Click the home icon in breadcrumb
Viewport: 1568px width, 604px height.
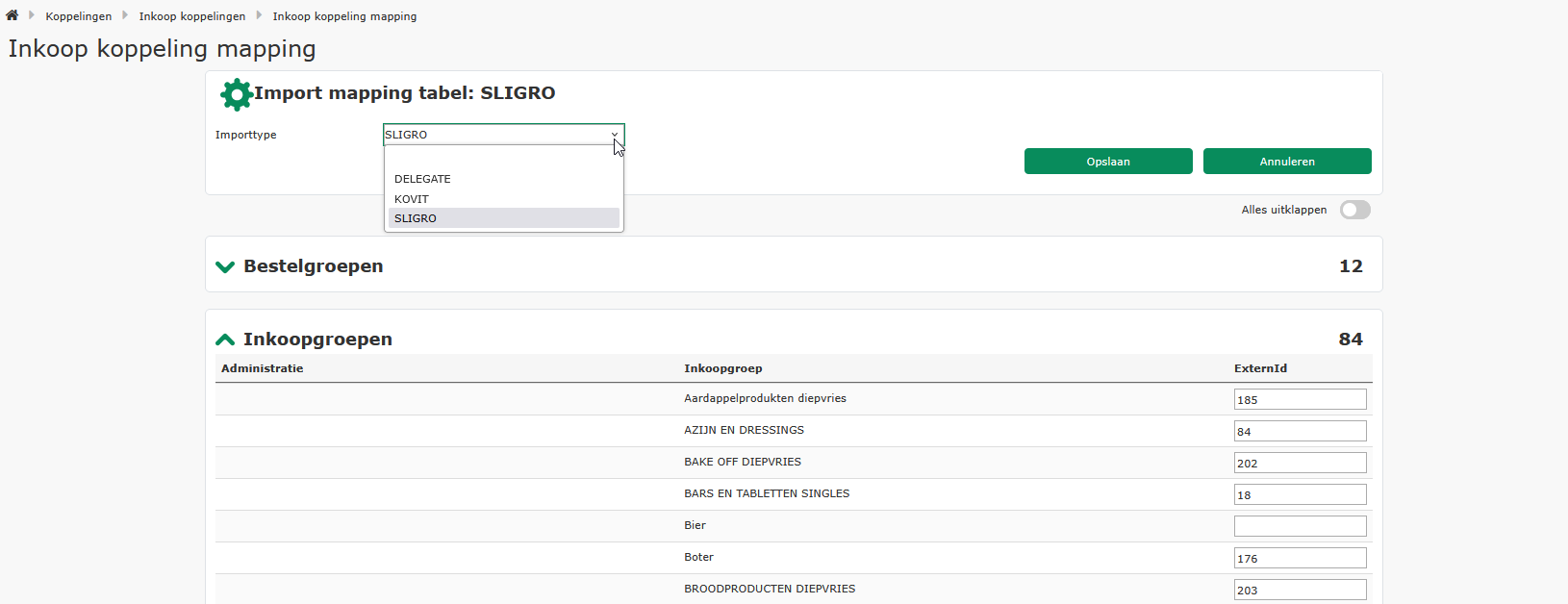pos(12,15)
